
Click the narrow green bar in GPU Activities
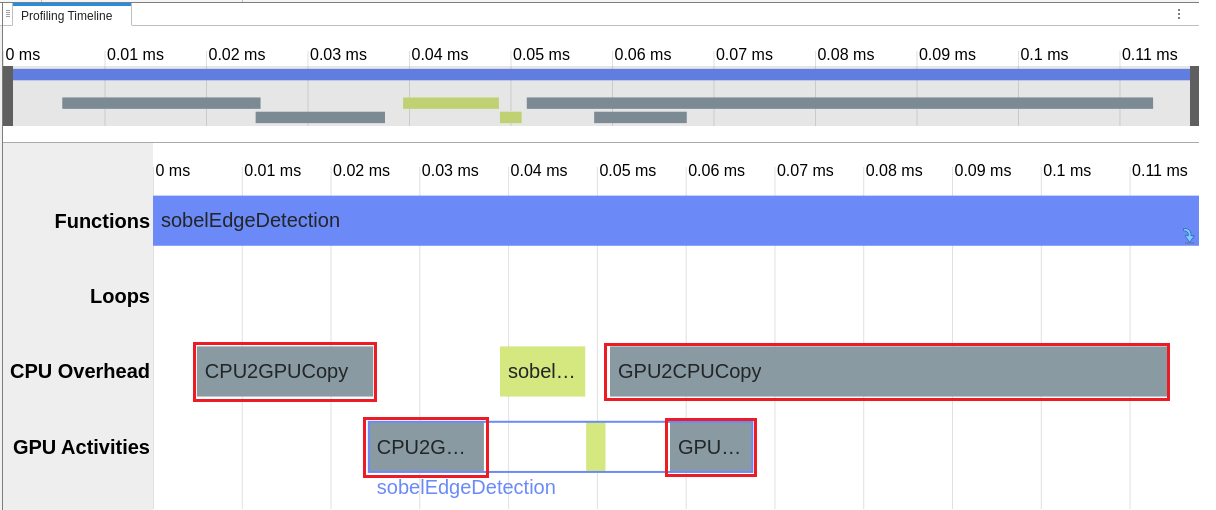(596, 447)
